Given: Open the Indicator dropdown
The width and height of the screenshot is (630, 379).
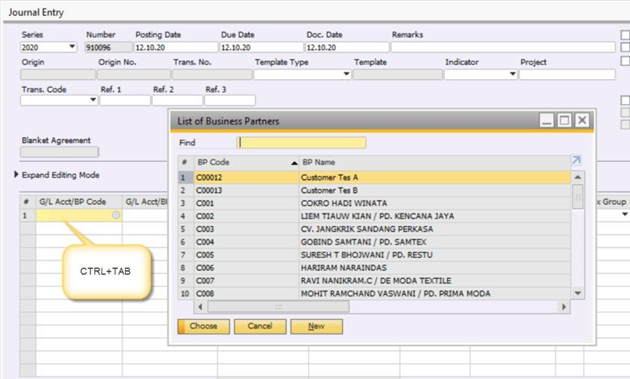Looking at the screenshot, I should pyautogui.click(x=512, y=74).
